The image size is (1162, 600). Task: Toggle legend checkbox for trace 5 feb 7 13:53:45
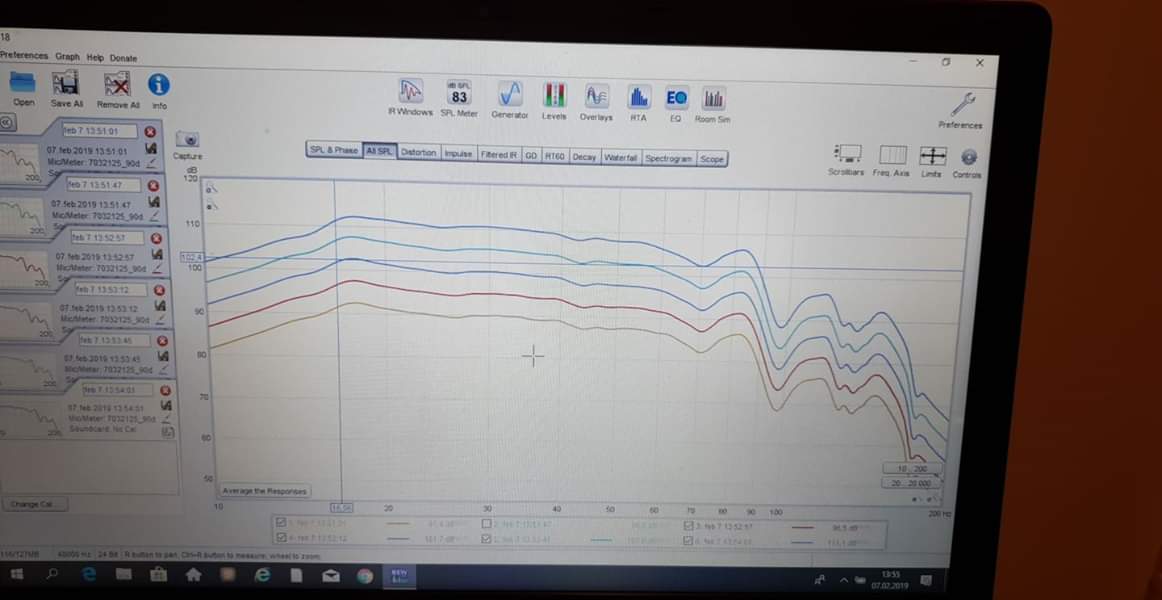coord(486,539)
